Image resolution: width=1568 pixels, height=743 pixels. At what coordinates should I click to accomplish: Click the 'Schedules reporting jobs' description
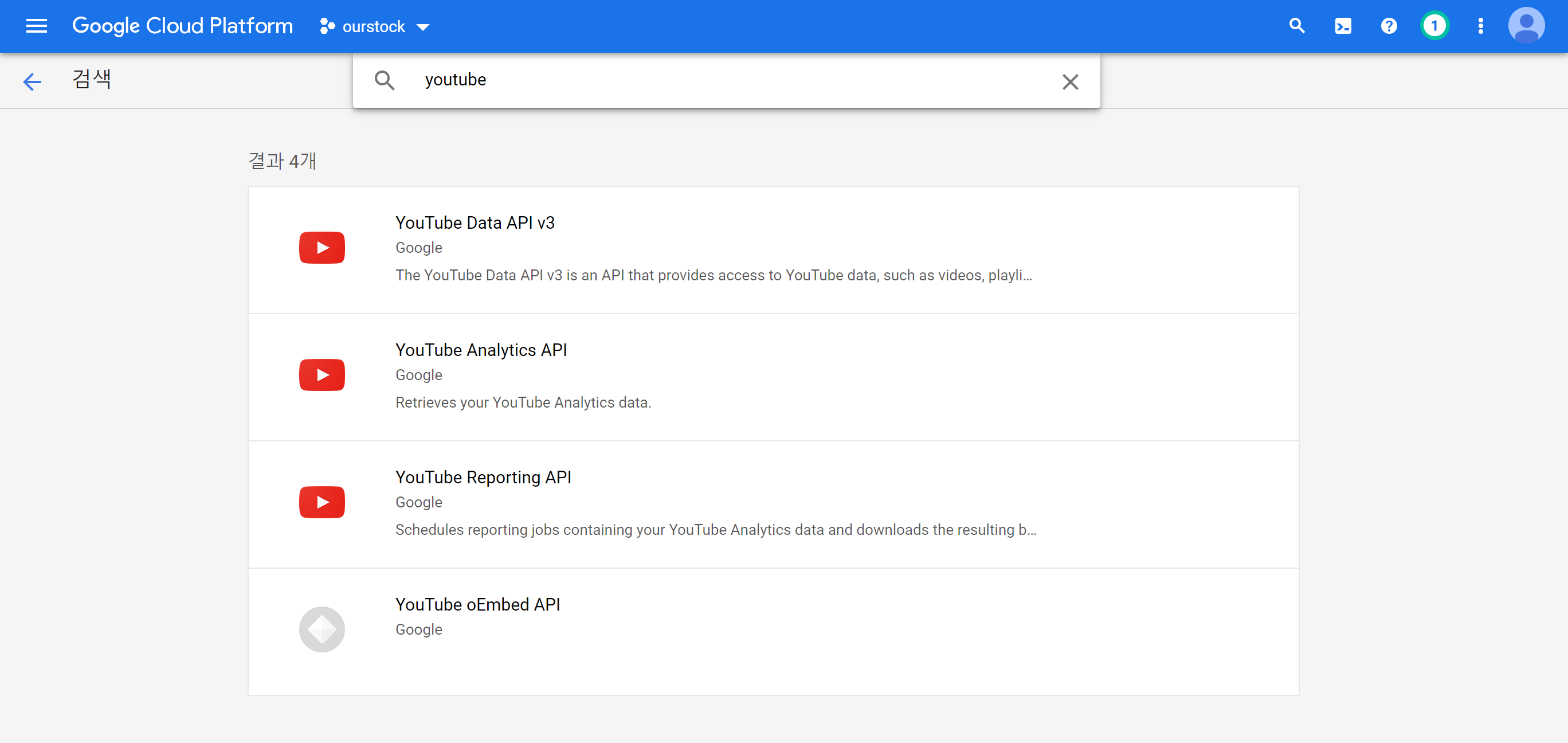[716, 530]
